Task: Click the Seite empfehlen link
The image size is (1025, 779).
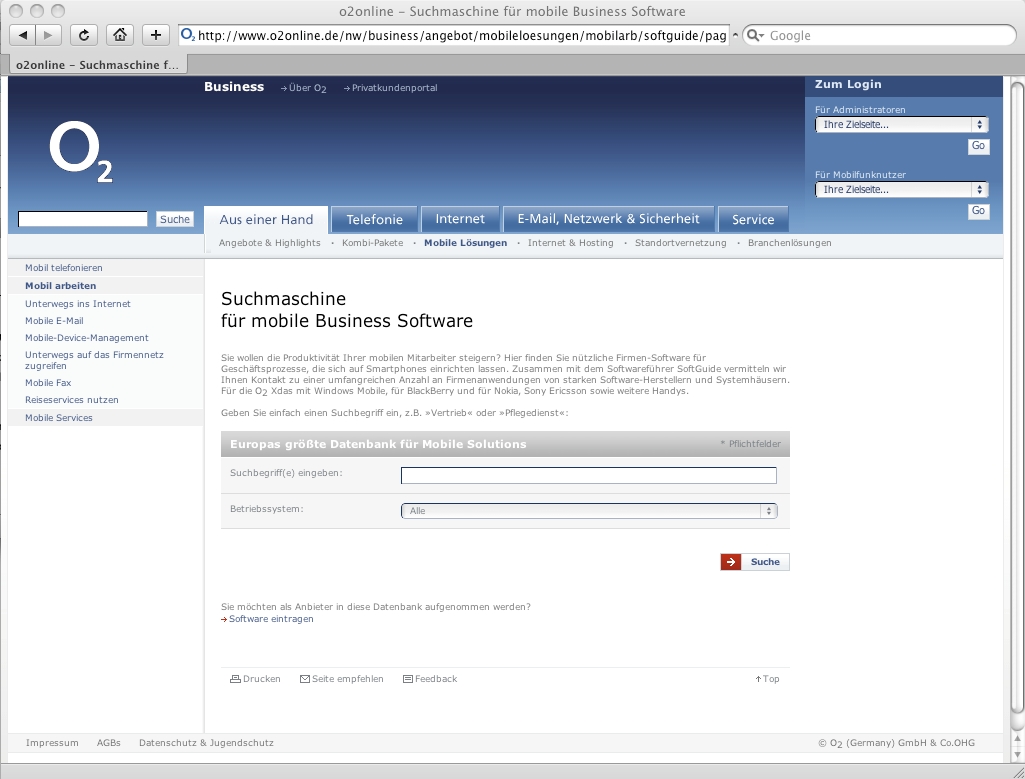Action: [x=347, y=679]
